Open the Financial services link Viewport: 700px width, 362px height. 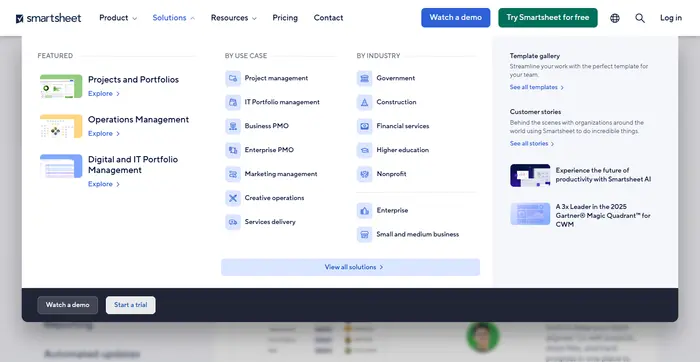[403, 126]
